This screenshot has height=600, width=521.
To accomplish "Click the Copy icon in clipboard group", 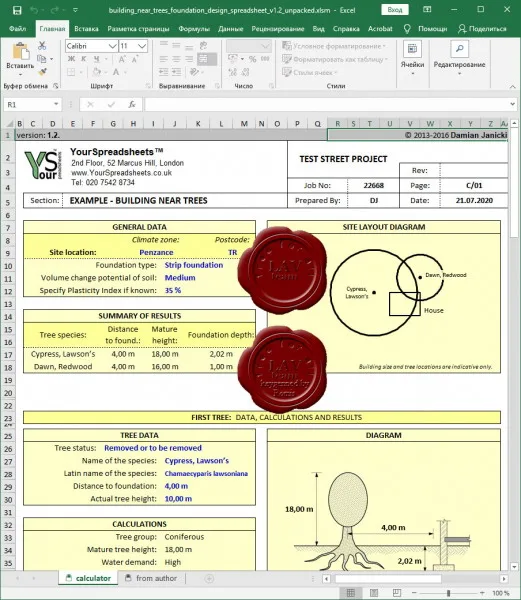I will click(x=41, y=59).
